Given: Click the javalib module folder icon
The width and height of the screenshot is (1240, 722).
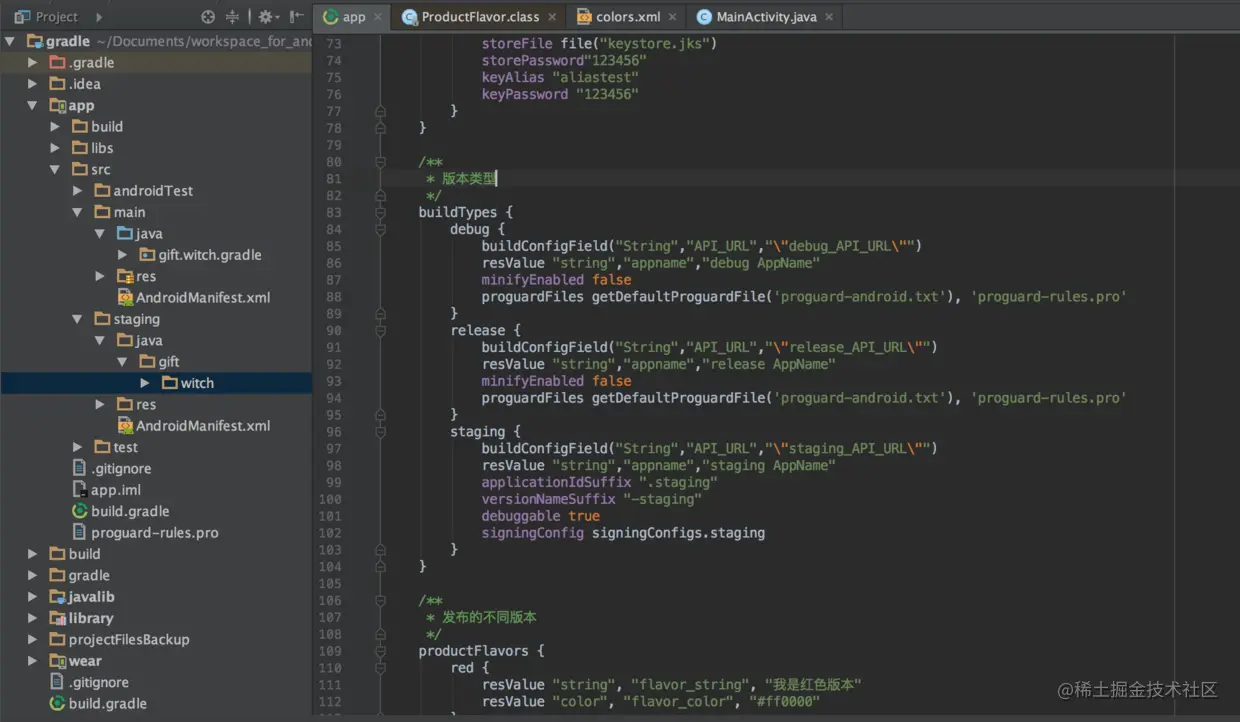Looking at the screenshot, I should [x=58, y=597].
